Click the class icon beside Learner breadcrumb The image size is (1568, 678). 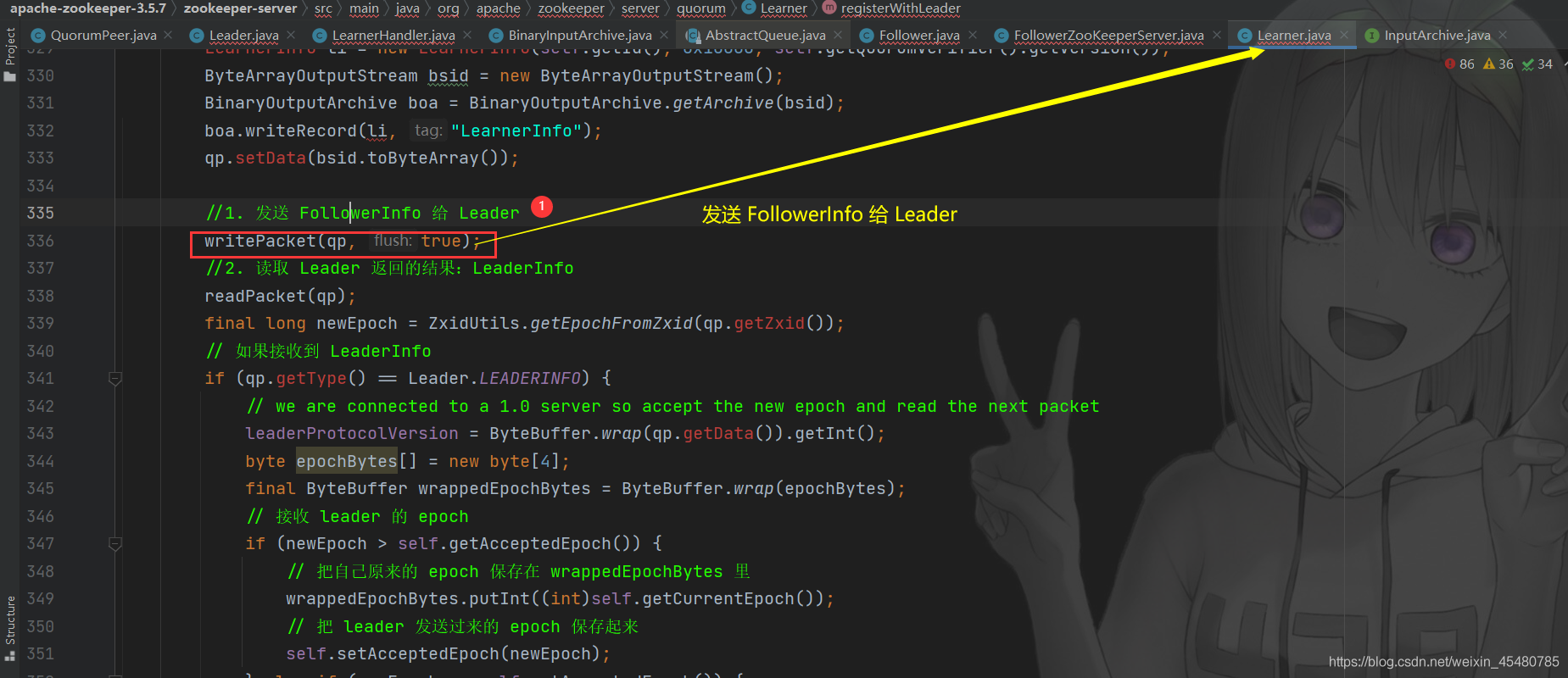(748, 7)
